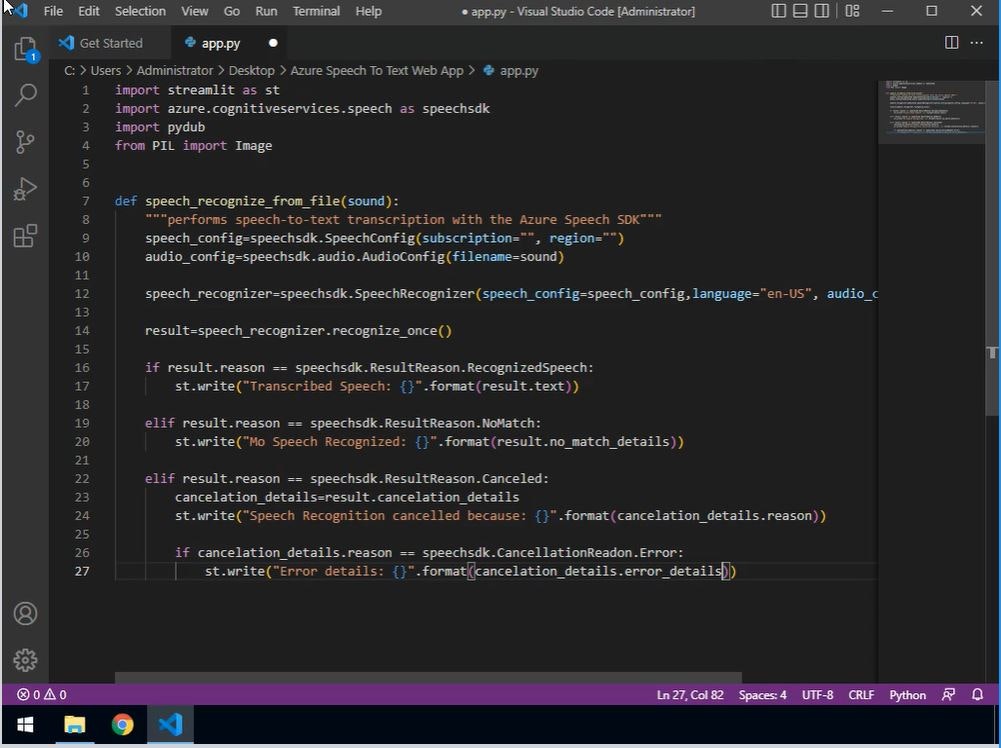Open the Terminal menu
The height and width of the screenshot is (748, 1001).
pos(315,11)
